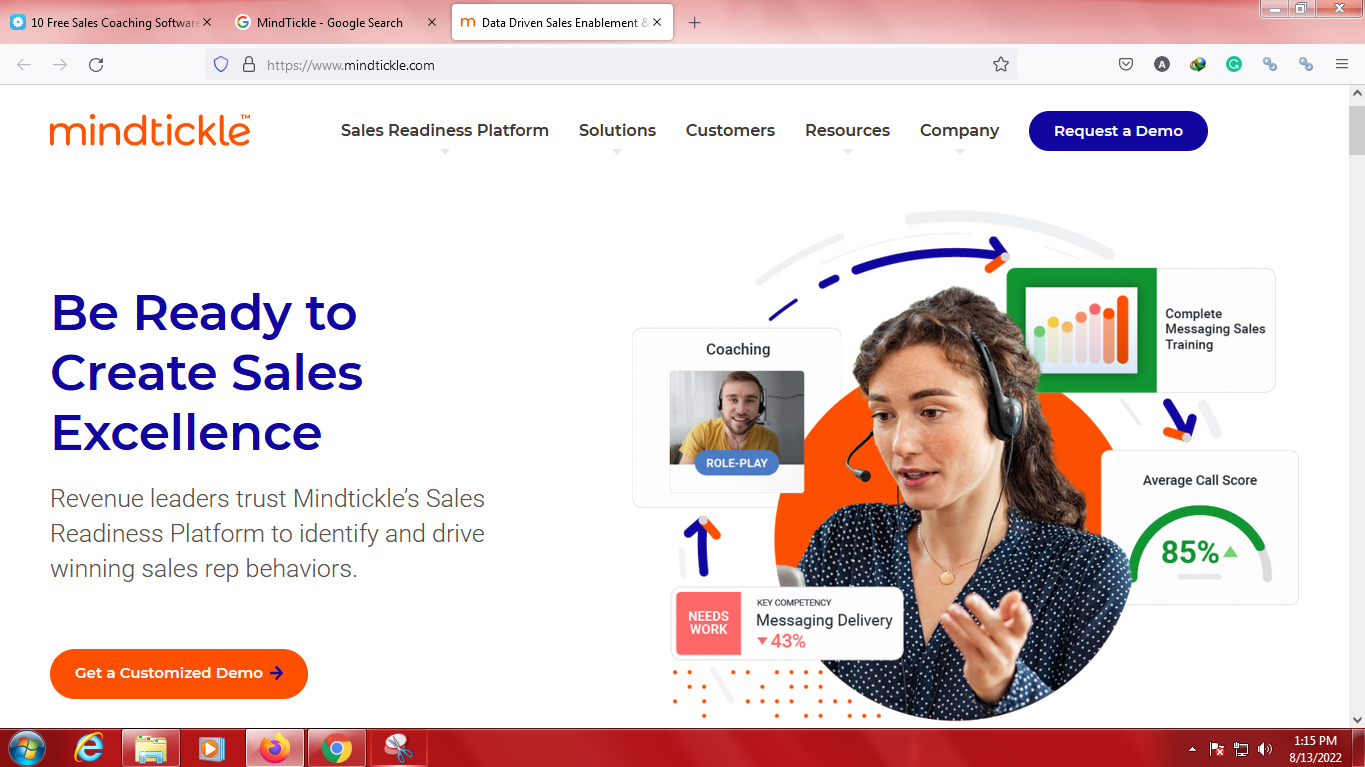The width and height of the screenshot is (1365, 767).
Task: Click the padlock site security icon
Action: (x=249, y=64)
